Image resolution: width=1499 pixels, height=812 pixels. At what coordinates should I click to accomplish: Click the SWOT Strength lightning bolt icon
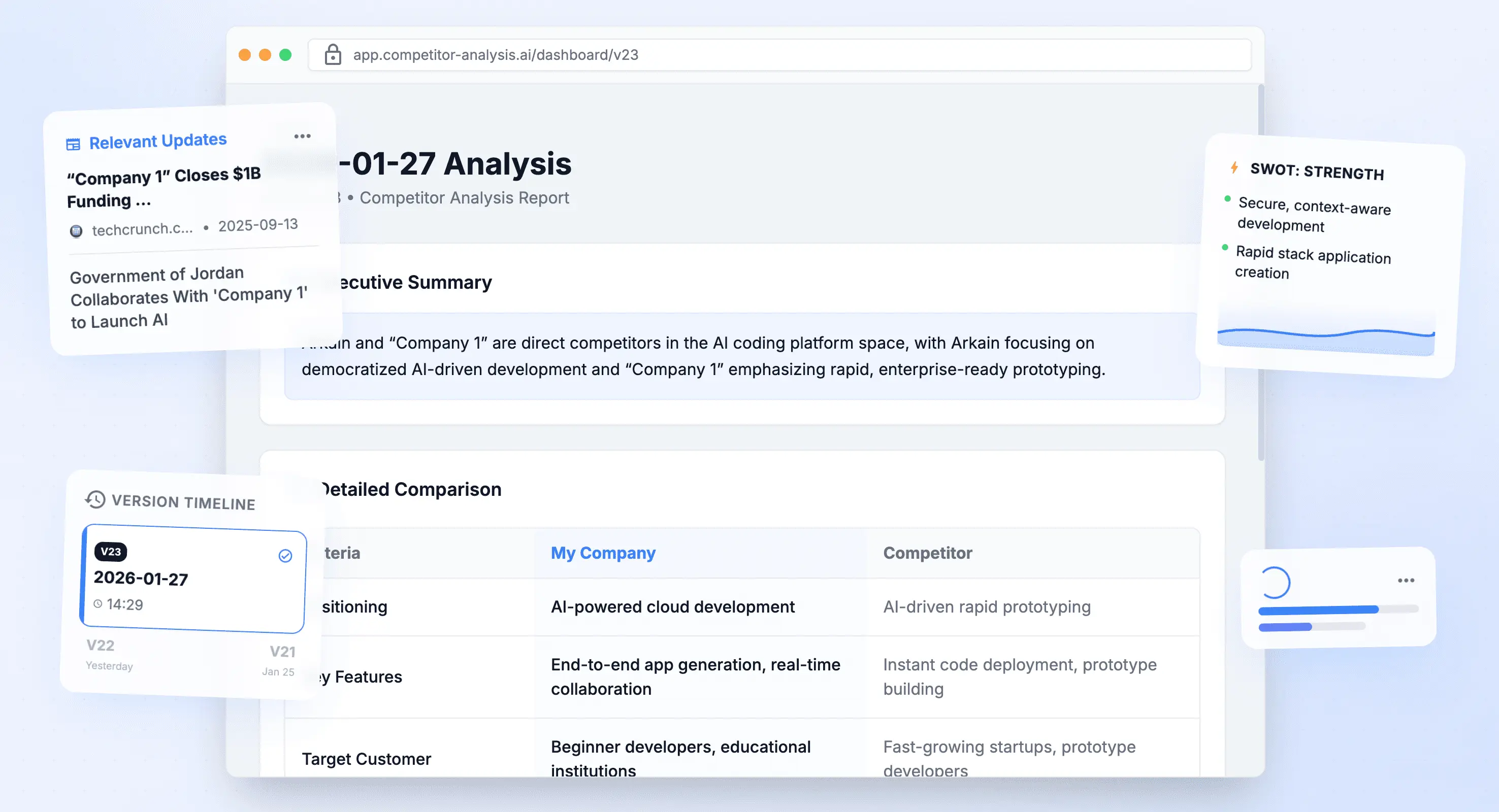pyautogui.click(x=1234, y=167)
